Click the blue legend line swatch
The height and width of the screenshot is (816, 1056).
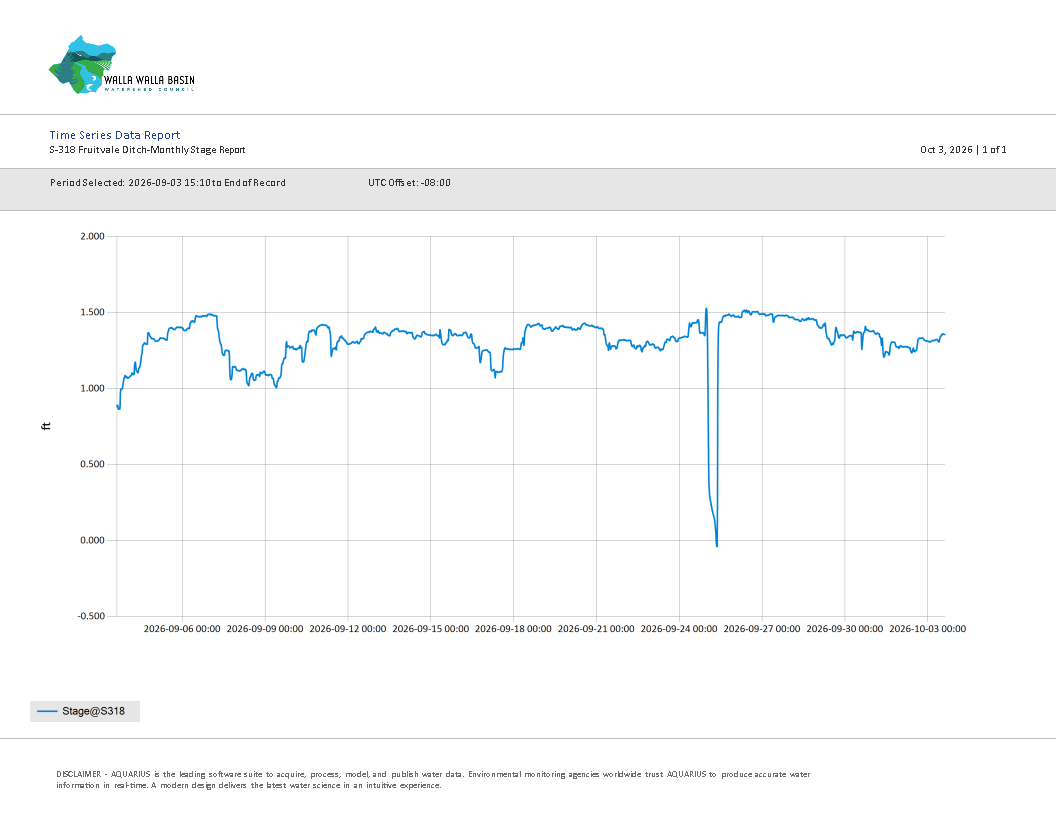point(47,711)
